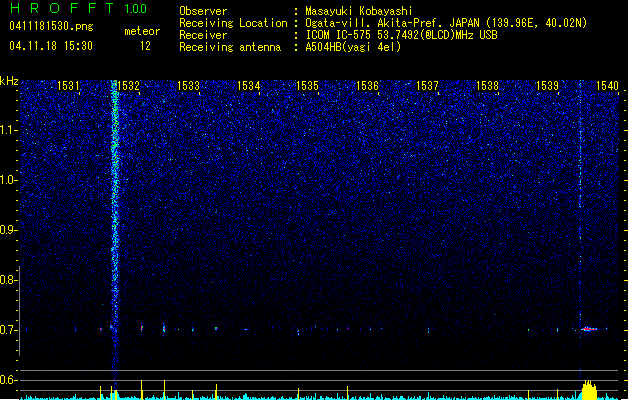The height and width of the screenshot is (400, 629).
Task: Click the 1533 time marker
Action: [x=188, y=86]
